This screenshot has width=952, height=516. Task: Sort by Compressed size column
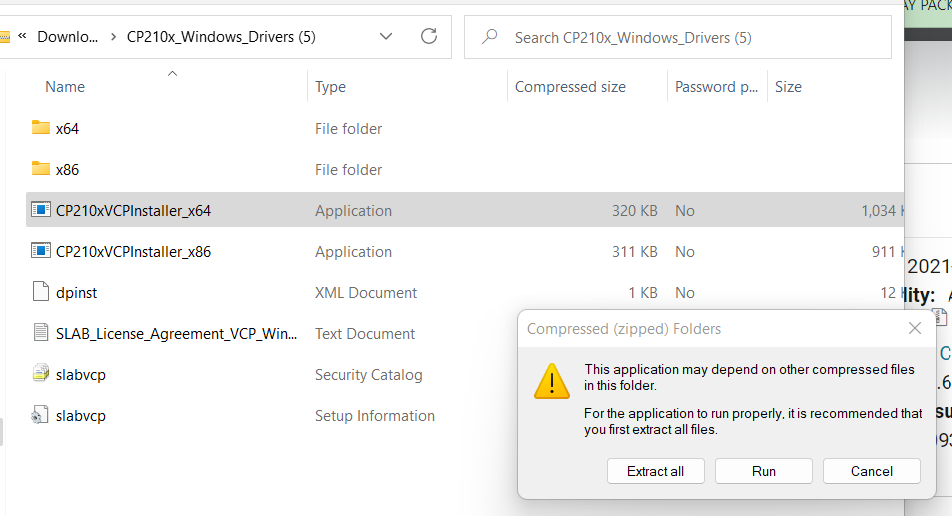(x=570, y=87)
